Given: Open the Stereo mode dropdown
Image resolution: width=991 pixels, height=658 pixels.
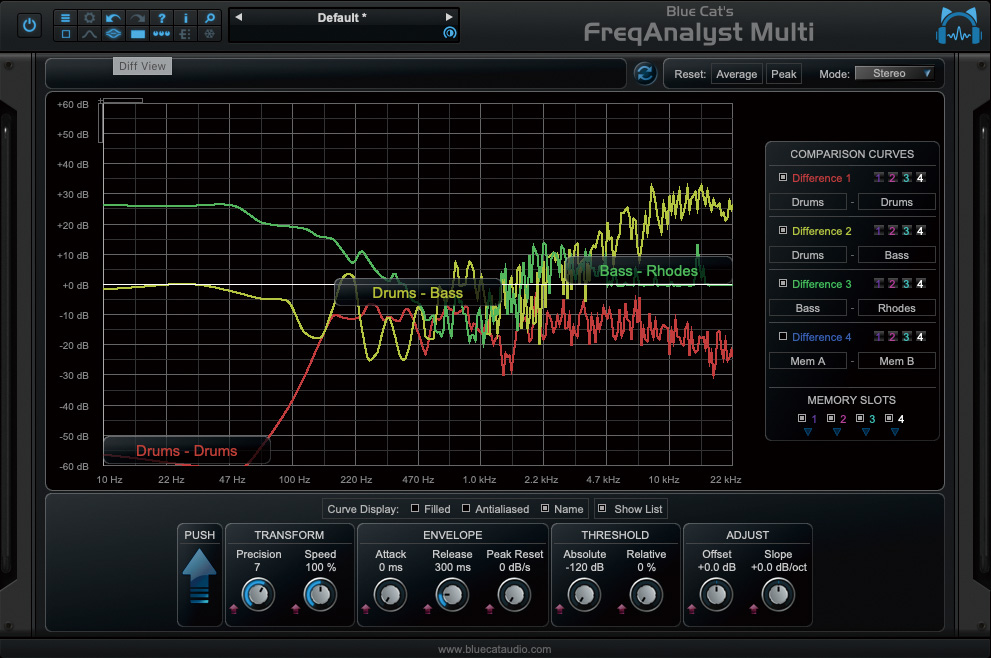Looking at the screenshot, I should [x=895, y=73].
